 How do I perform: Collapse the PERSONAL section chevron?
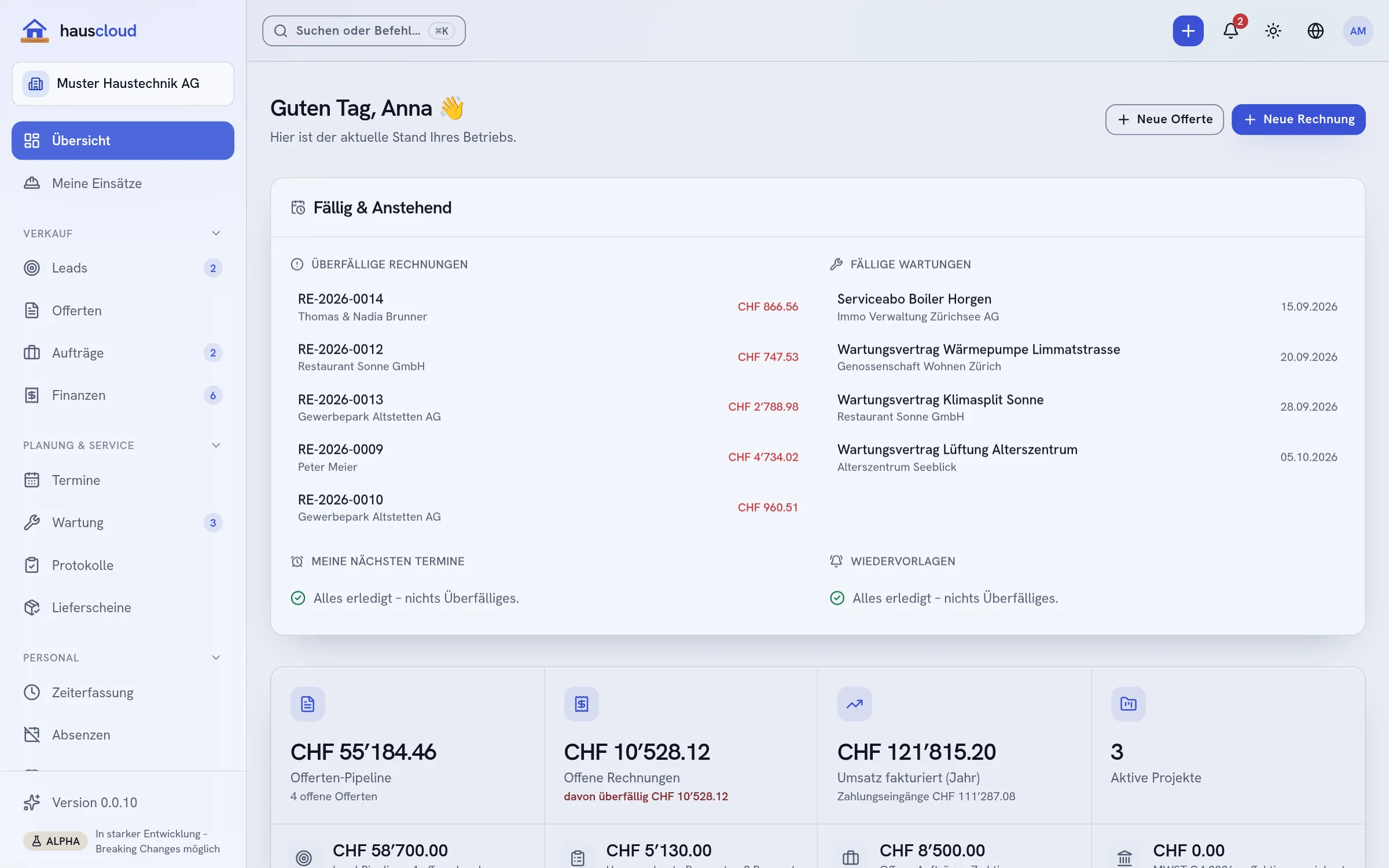click(x=216, y=657)
